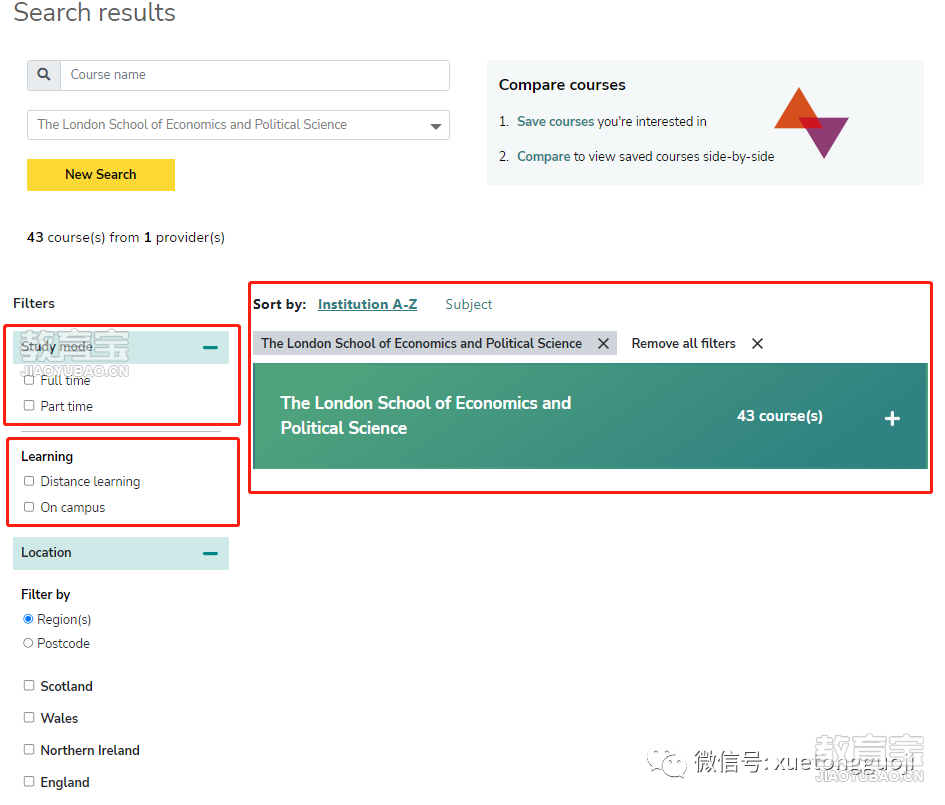
Task: Click the 43 course(s) from 1 provider(s) text
Action: coord(126,237)
